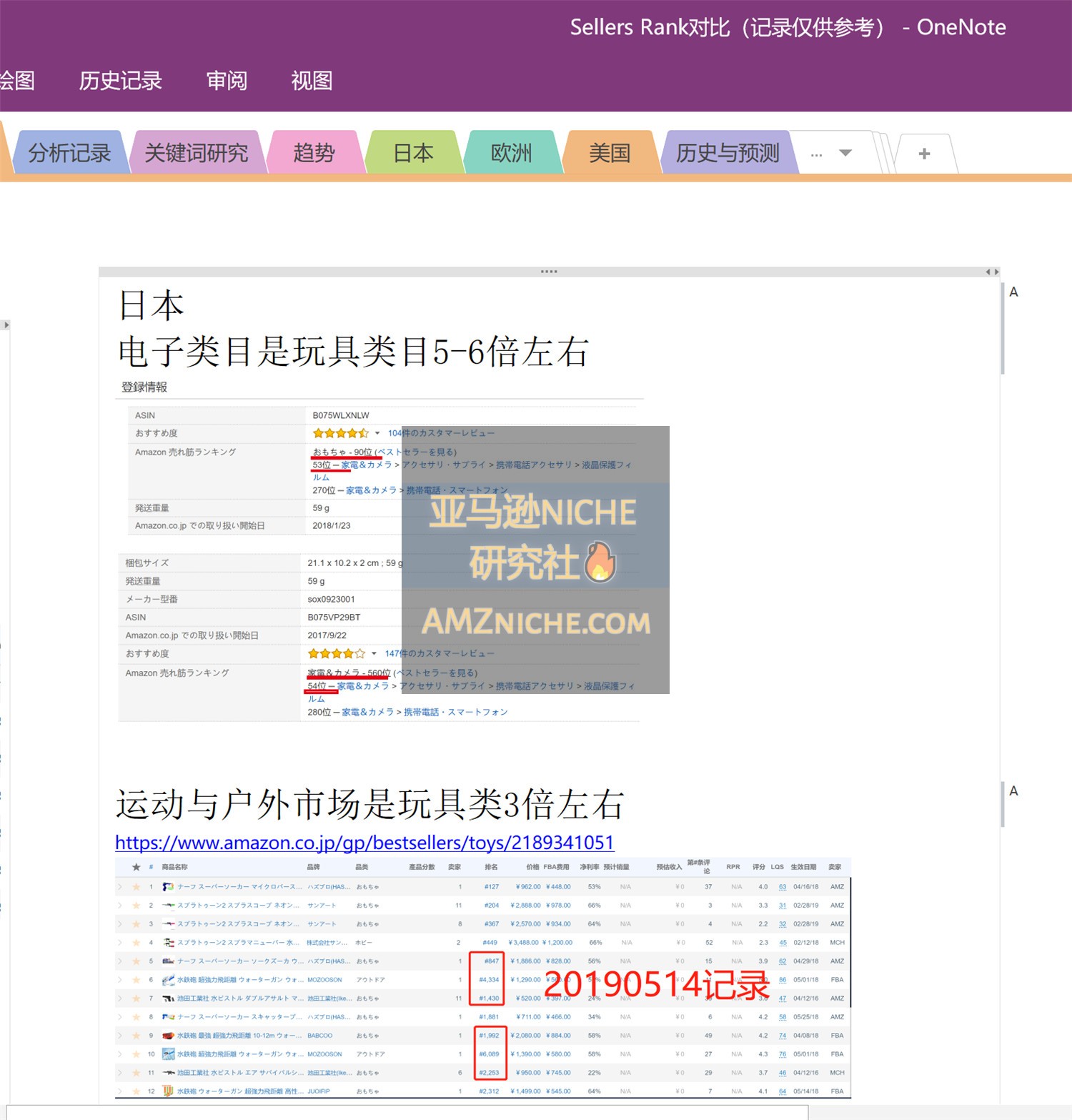The image size is (1072, 1120).
Task: Open the amazon.co.jp bestsellers toys link
Action: click(364, 843)
